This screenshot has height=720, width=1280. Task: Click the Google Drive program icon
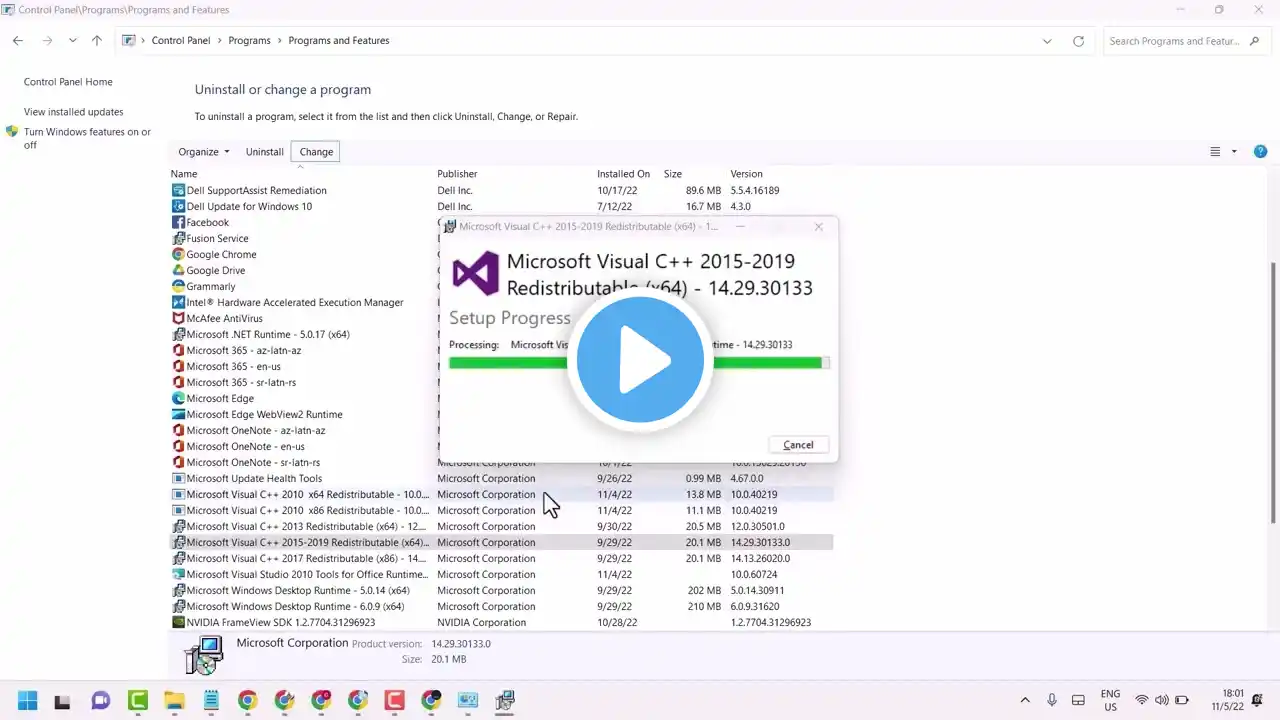(179, 270)
